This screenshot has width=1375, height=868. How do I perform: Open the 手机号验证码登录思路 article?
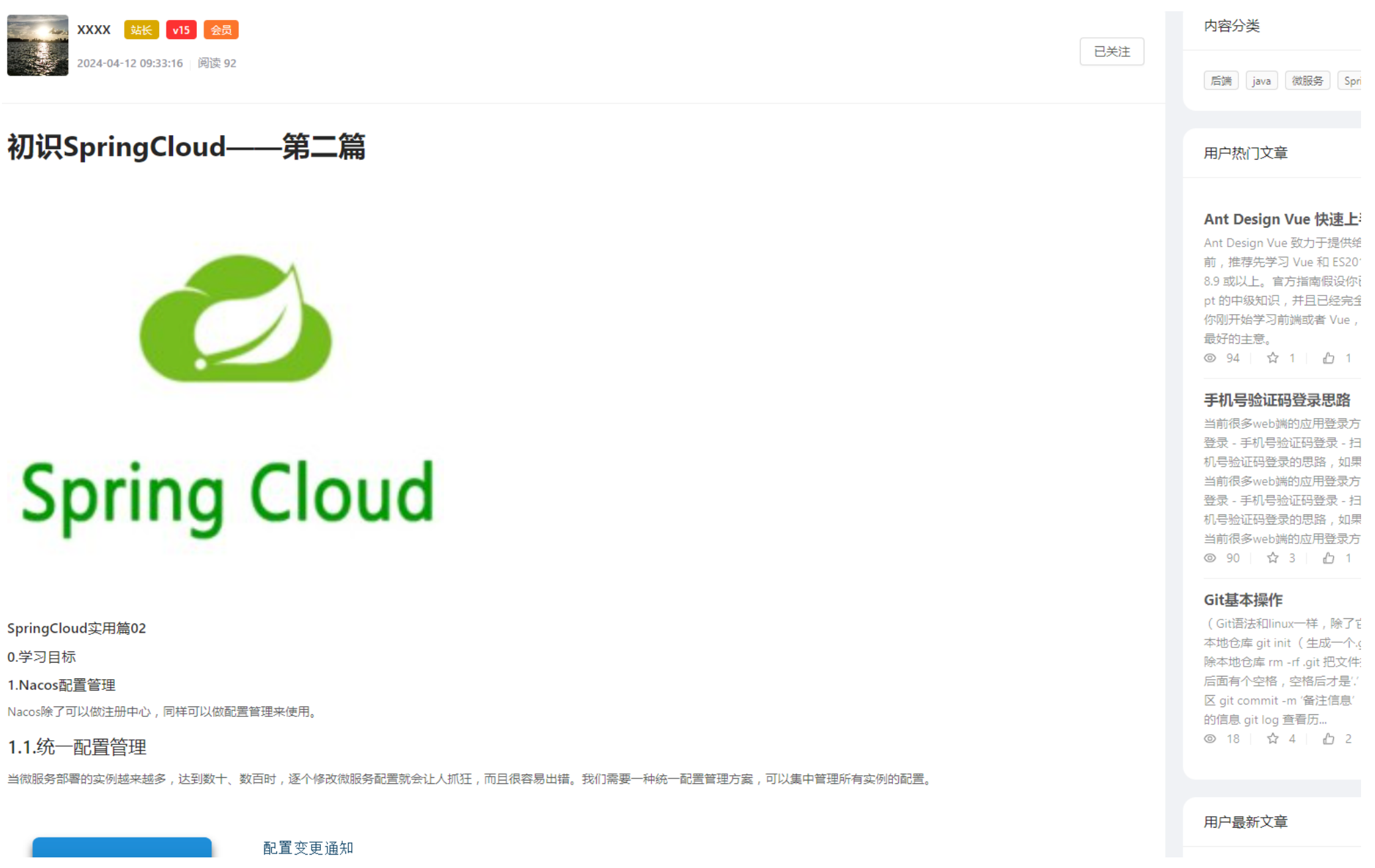point(1277,400)
